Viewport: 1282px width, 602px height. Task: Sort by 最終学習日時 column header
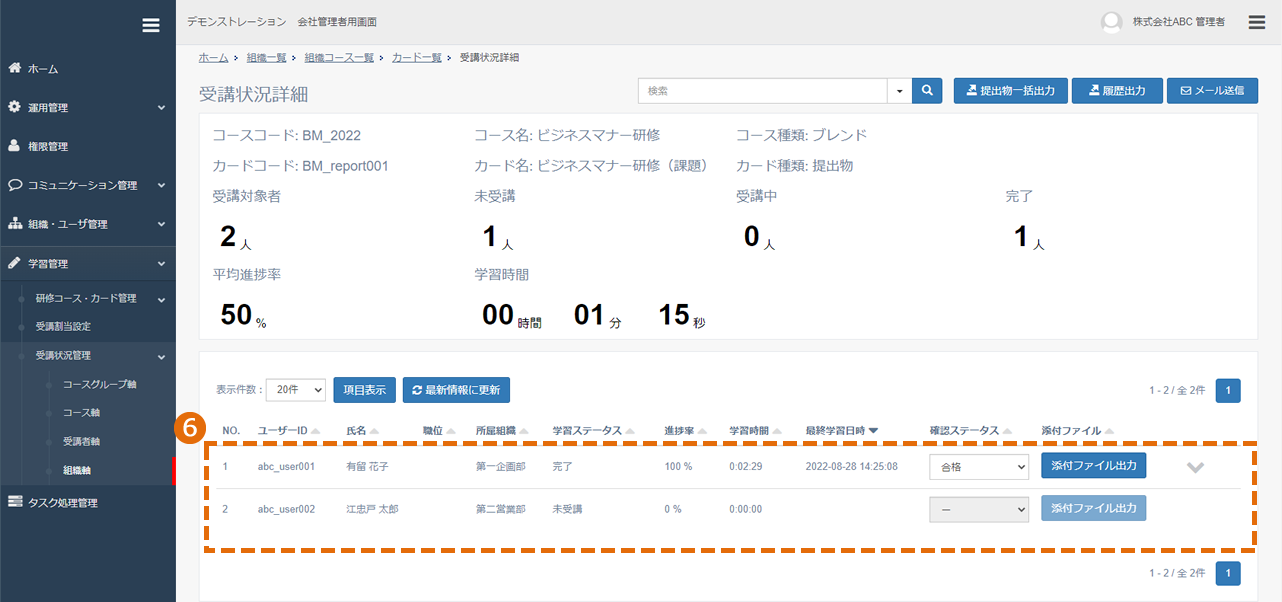[x=842, y=431]
